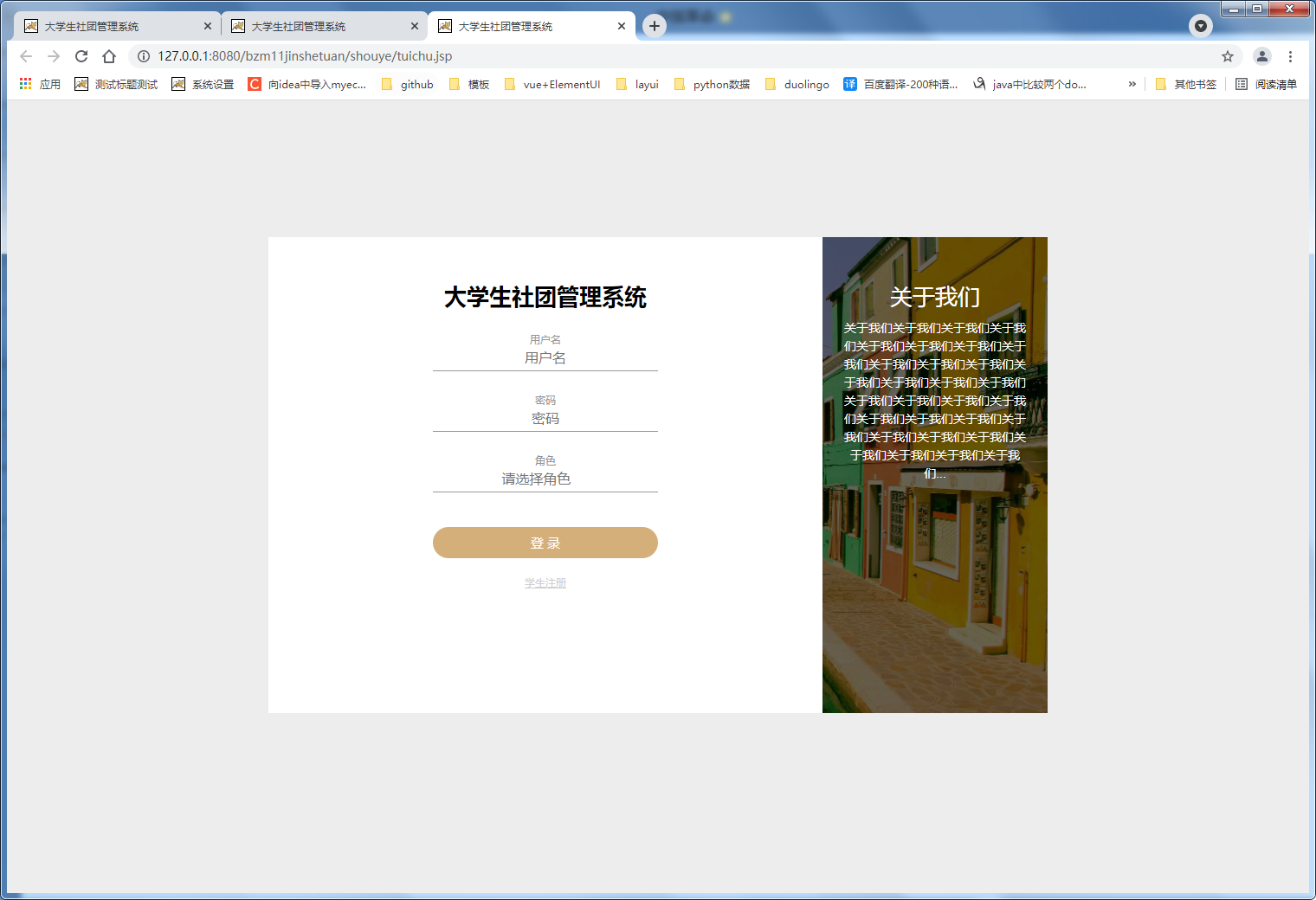Open the java中比较两个do... bookmark

1029,84
